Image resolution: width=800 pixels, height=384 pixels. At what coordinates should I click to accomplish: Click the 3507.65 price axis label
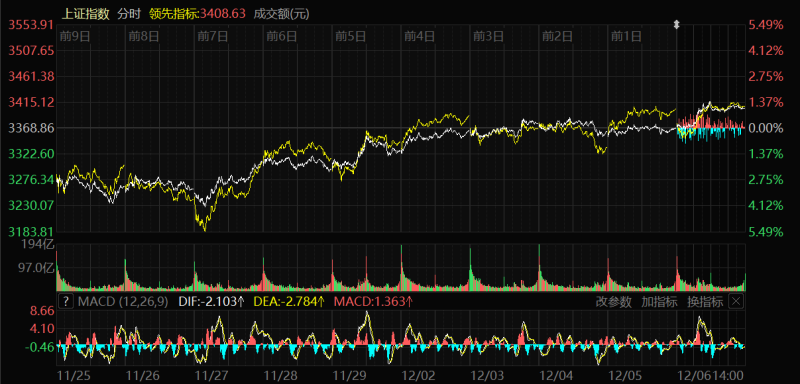31,50
